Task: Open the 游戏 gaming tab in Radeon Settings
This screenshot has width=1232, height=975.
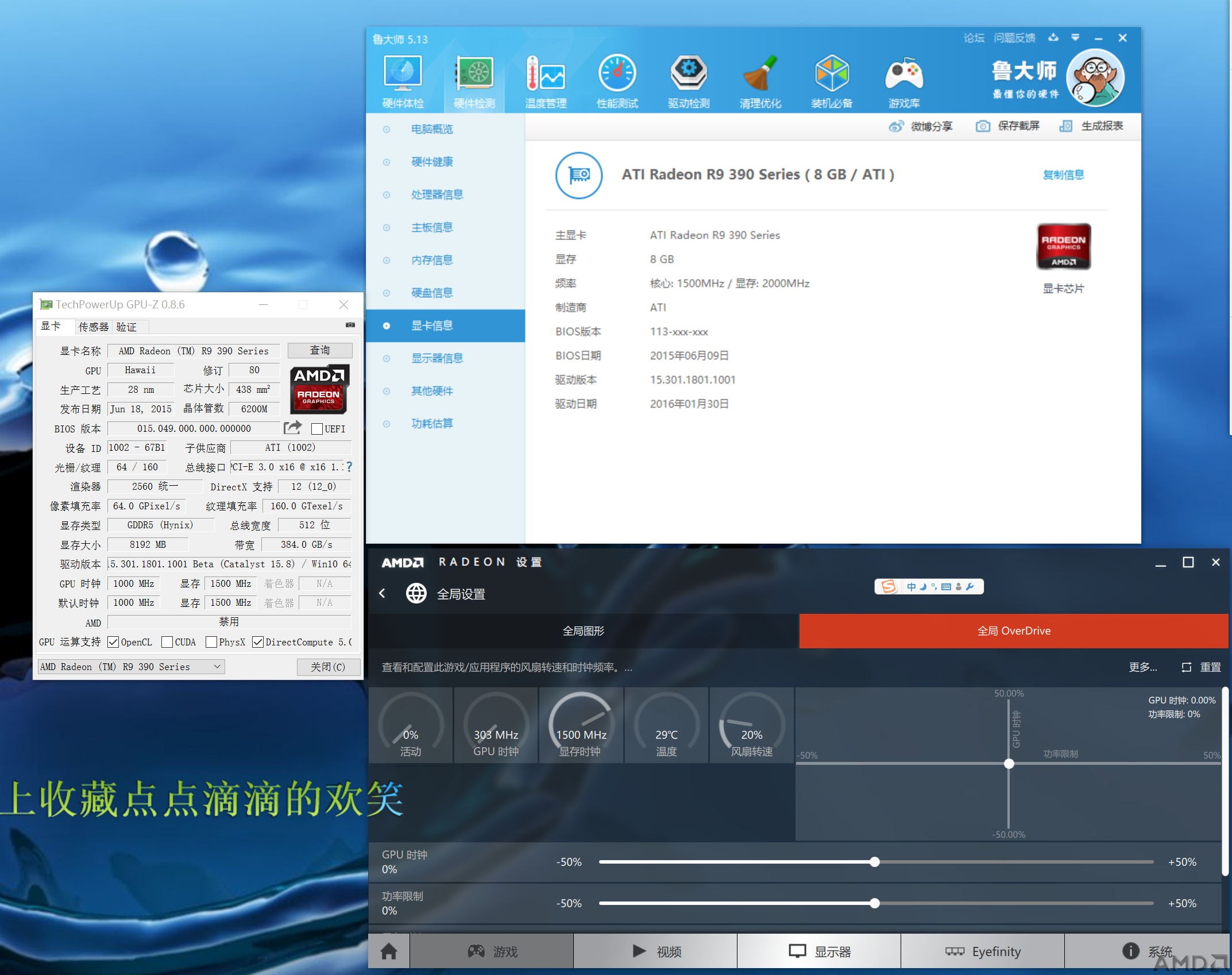Action: (x=492, y=951)
